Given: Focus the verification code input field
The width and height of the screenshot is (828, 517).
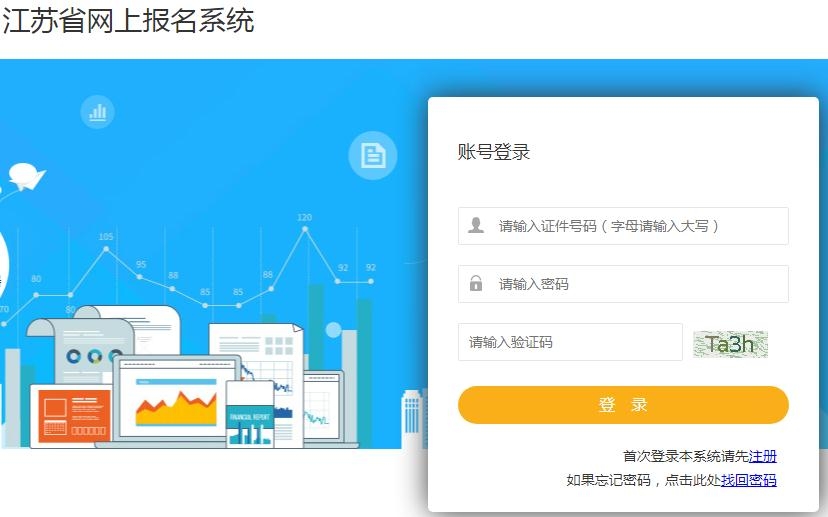Looking at the screenshot, I should tap(570, 342).
